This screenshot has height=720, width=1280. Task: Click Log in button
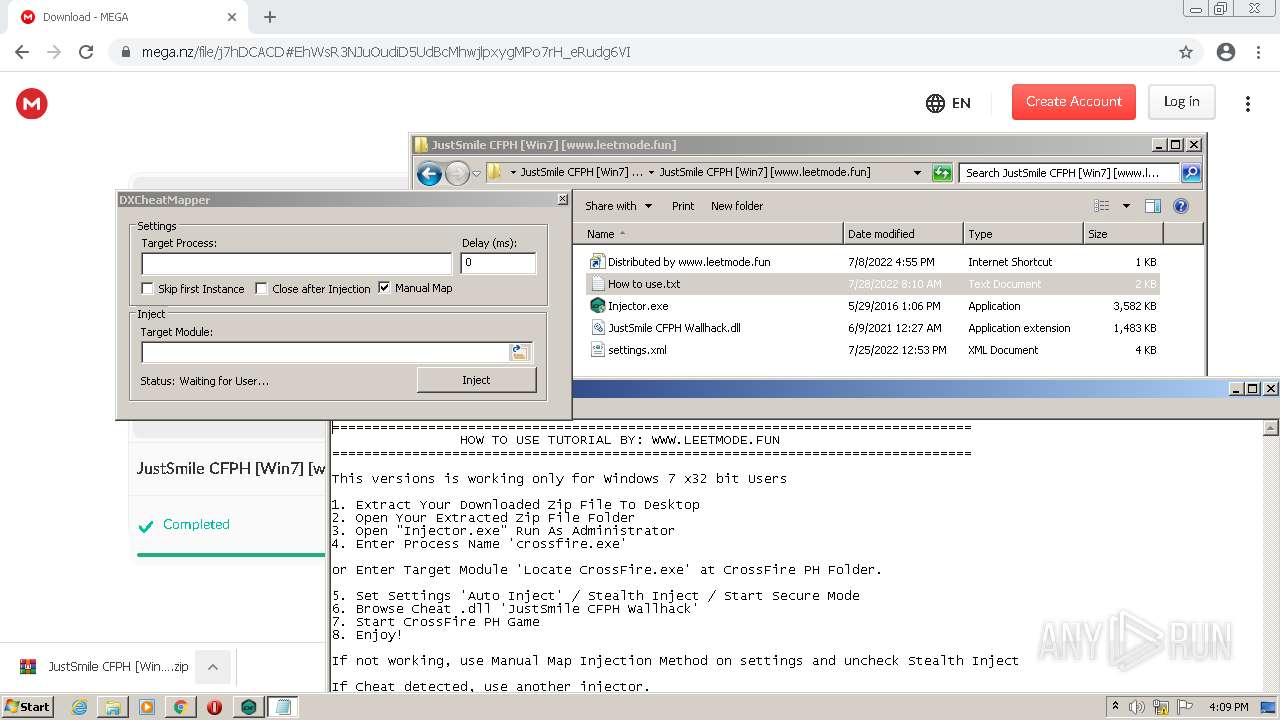click(1181, 102)
